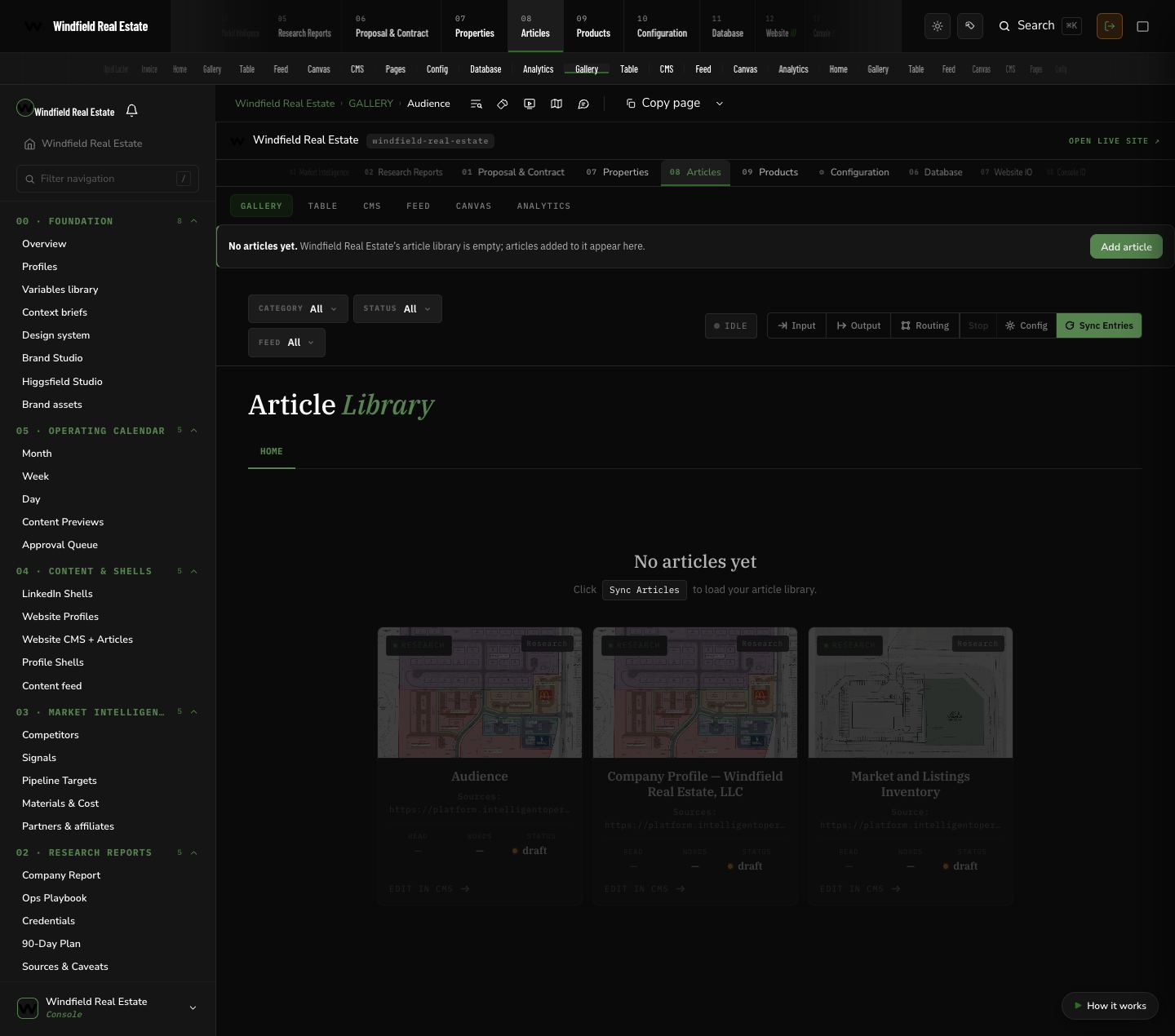Open the Copy page dropdown arrow

719,104
